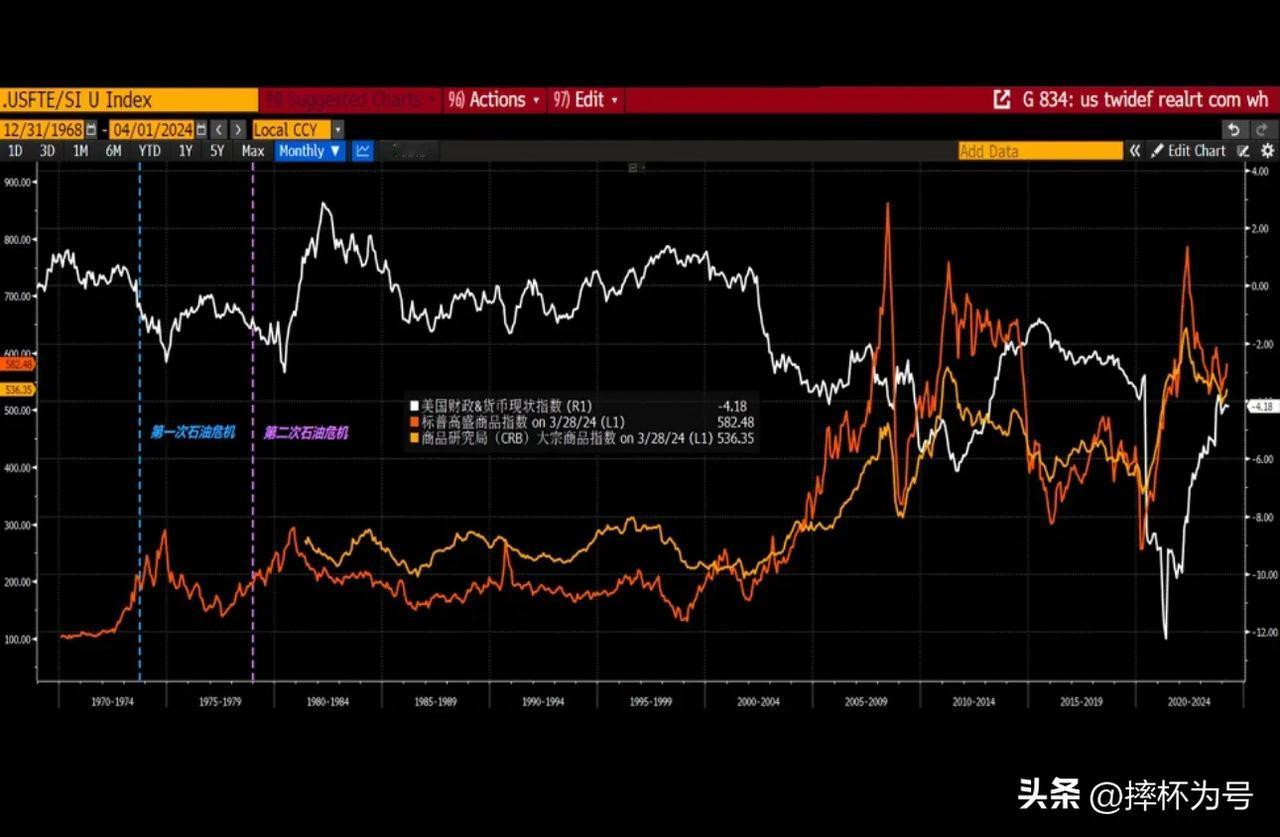Open chart settings gear icon
Screen dimensions: 1280x837
[x=1267, y=151]
